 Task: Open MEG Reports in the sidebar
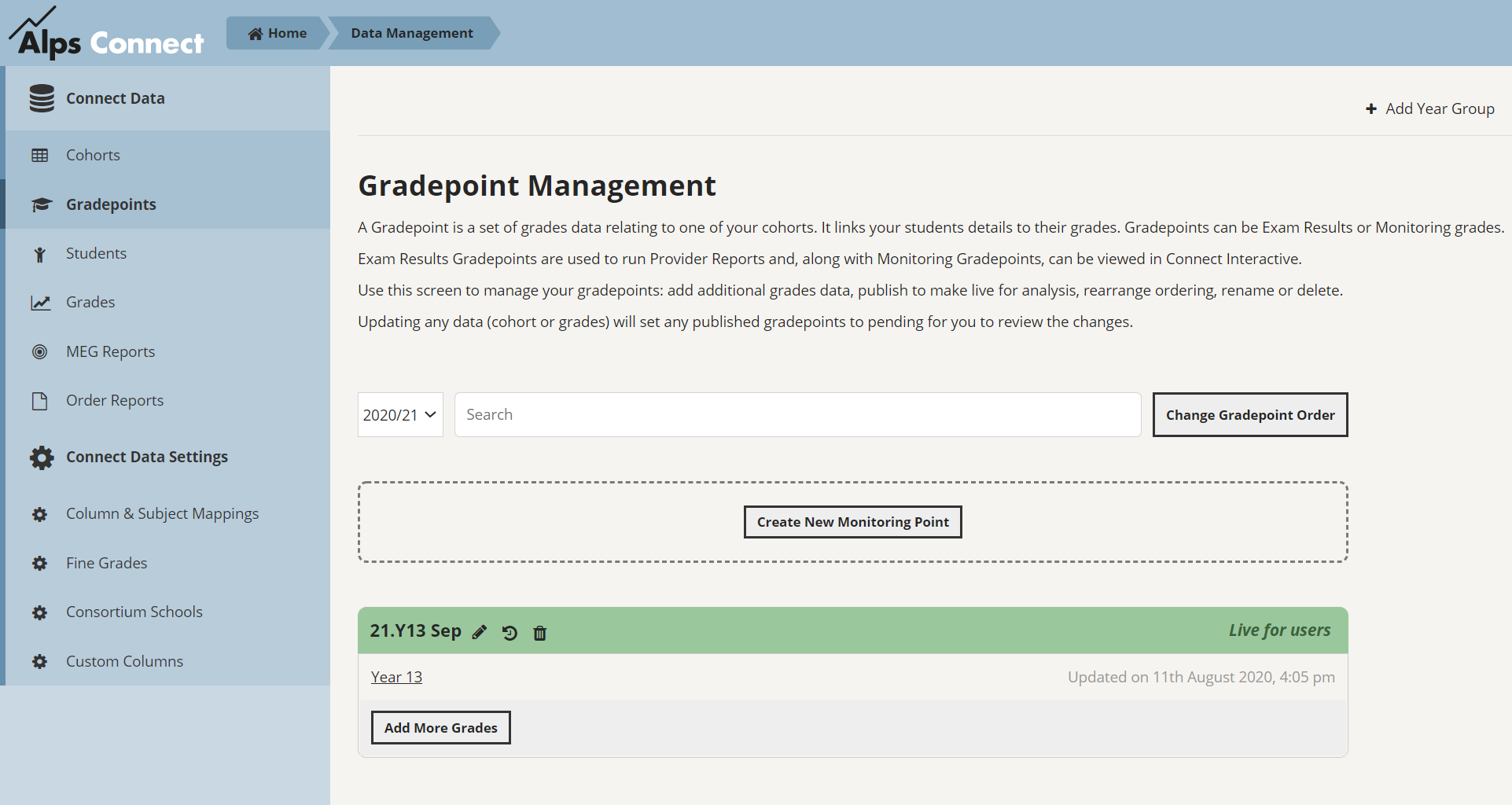point(167,351)
